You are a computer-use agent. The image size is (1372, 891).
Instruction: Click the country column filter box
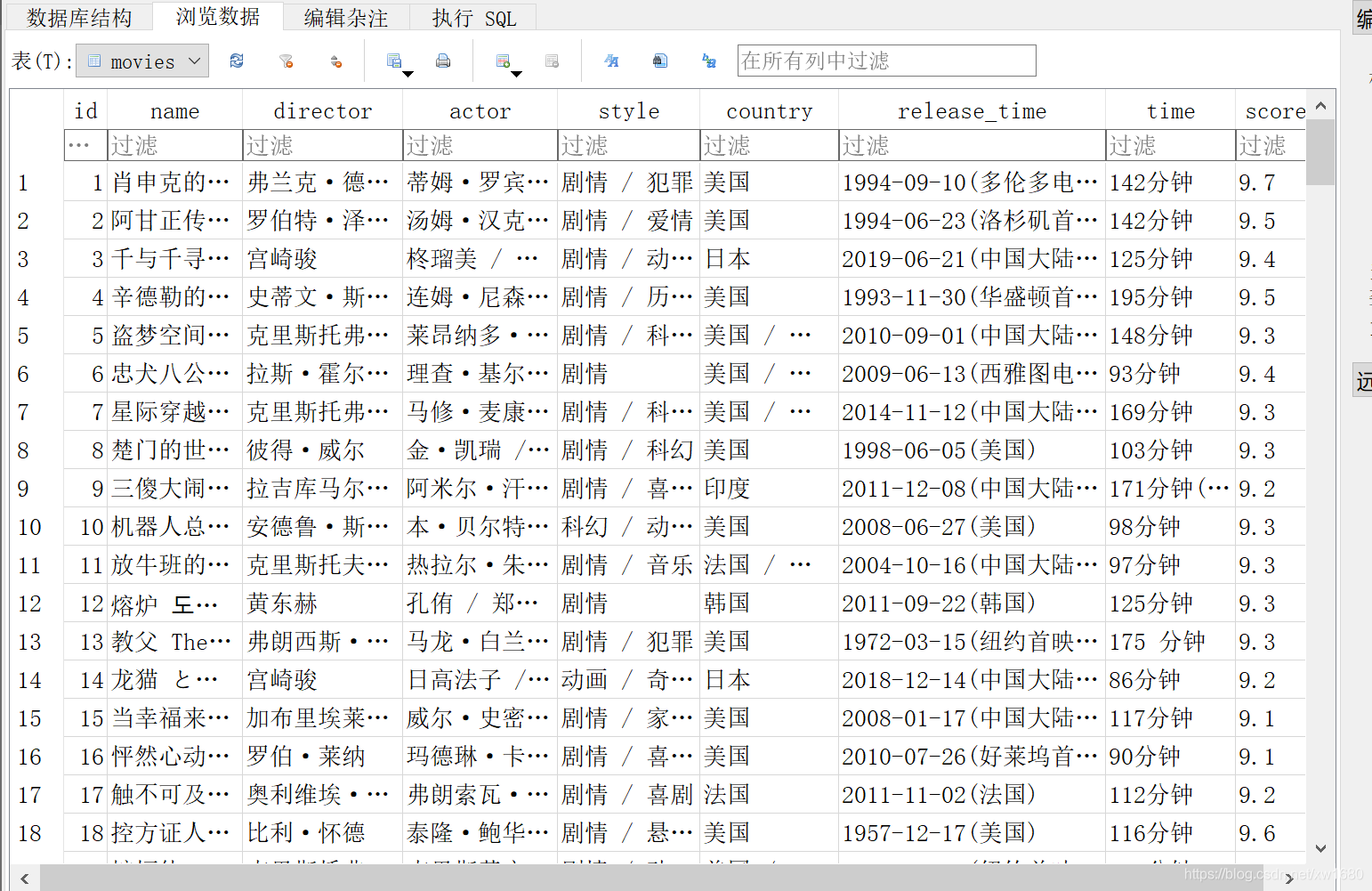tap(769, 145)
